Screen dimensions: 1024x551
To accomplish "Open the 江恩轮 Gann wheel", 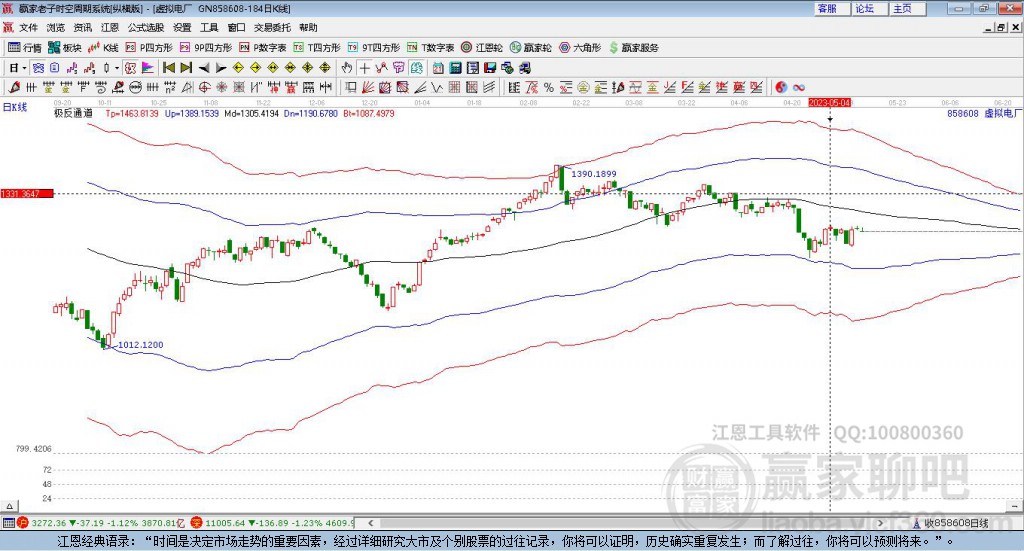I will coord(482,48).
